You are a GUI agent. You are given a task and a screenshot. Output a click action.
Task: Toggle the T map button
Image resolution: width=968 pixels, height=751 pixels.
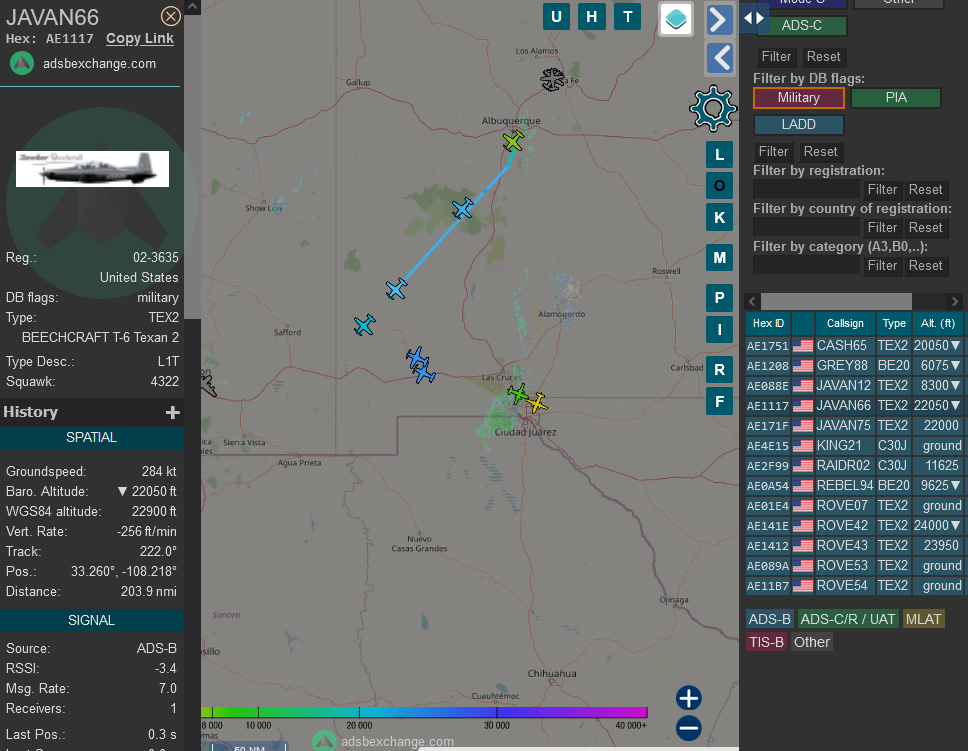(627, 17)
